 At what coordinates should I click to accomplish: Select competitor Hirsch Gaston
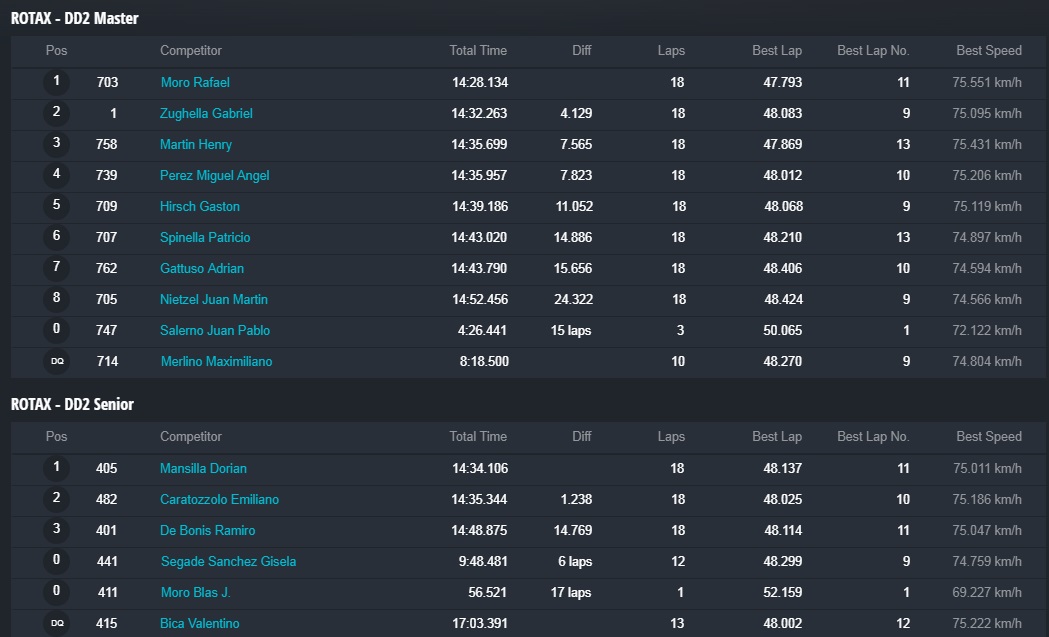point(200,206)
